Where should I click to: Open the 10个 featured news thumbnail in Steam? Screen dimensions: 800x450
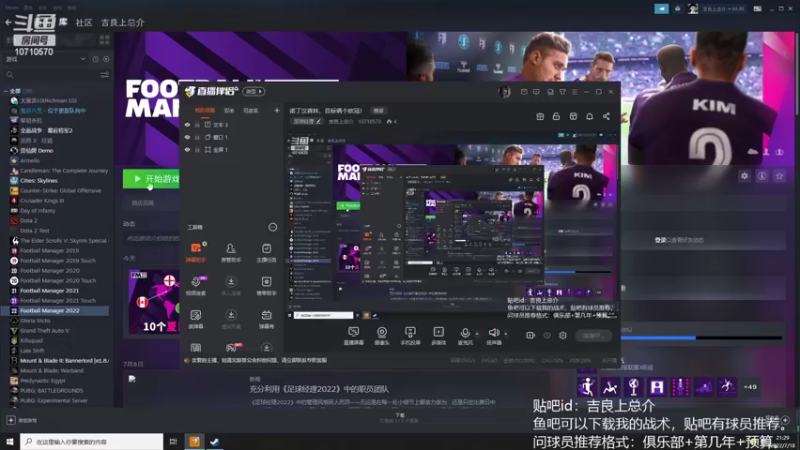click(x=154, y=302)
